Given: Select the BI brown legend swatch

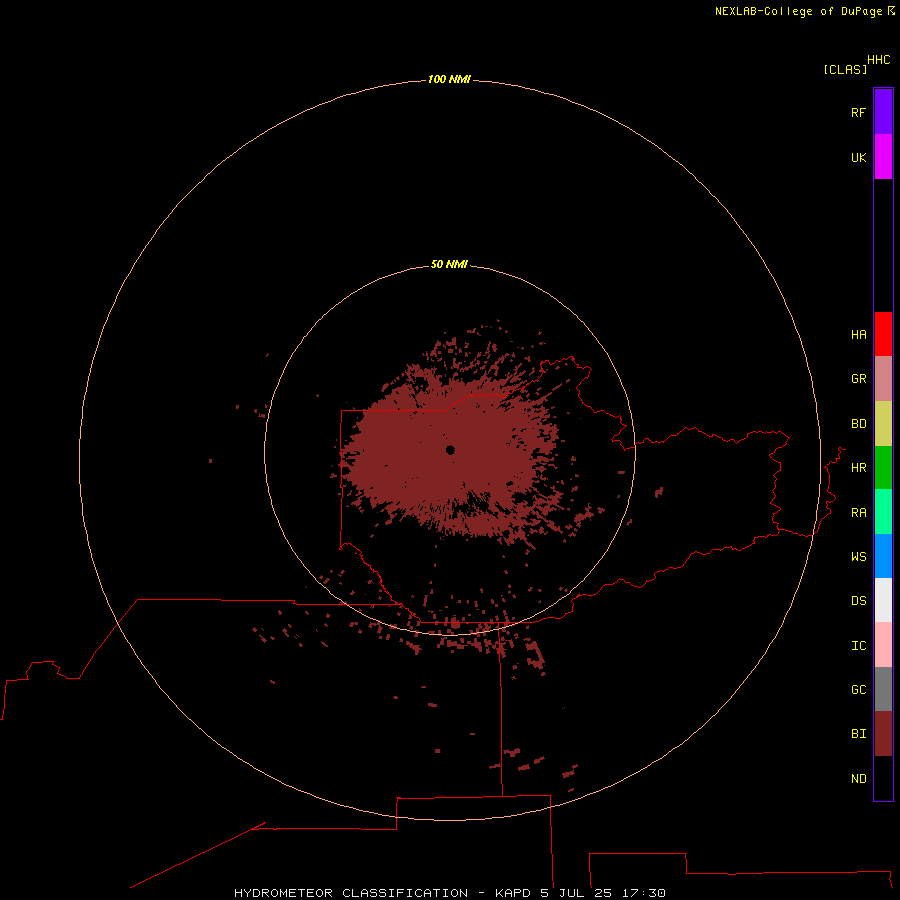Looking at the screenshot, I should (883, 734).
